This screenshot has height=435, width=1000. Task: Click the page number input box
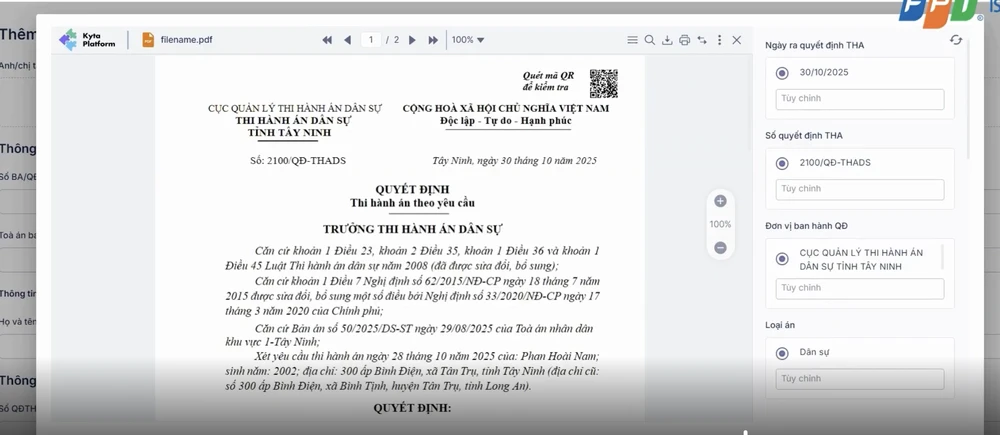[371, 40]
